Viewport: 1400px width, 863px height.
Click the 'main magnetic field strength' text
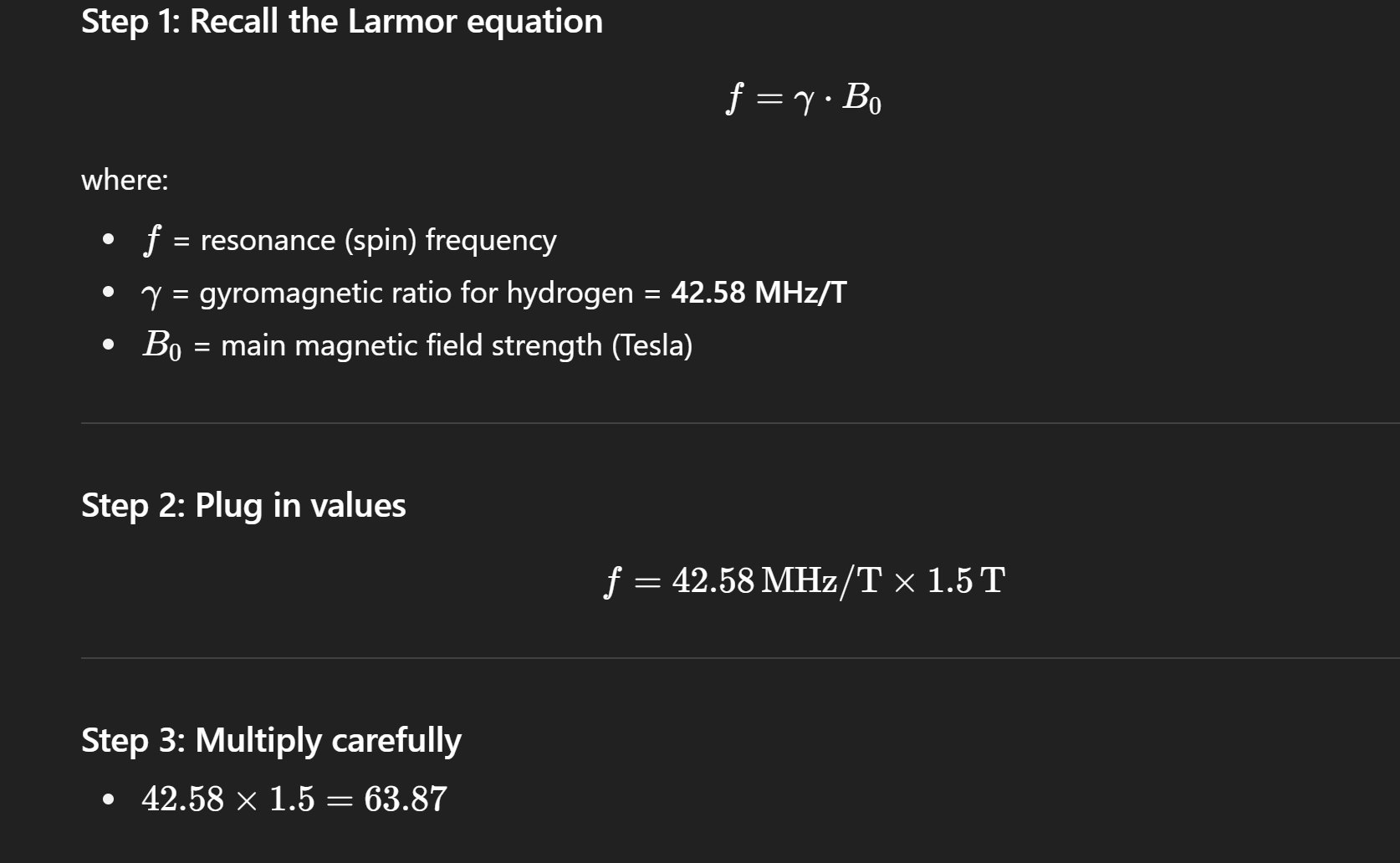pyautogui.click(x=411, y=345)
